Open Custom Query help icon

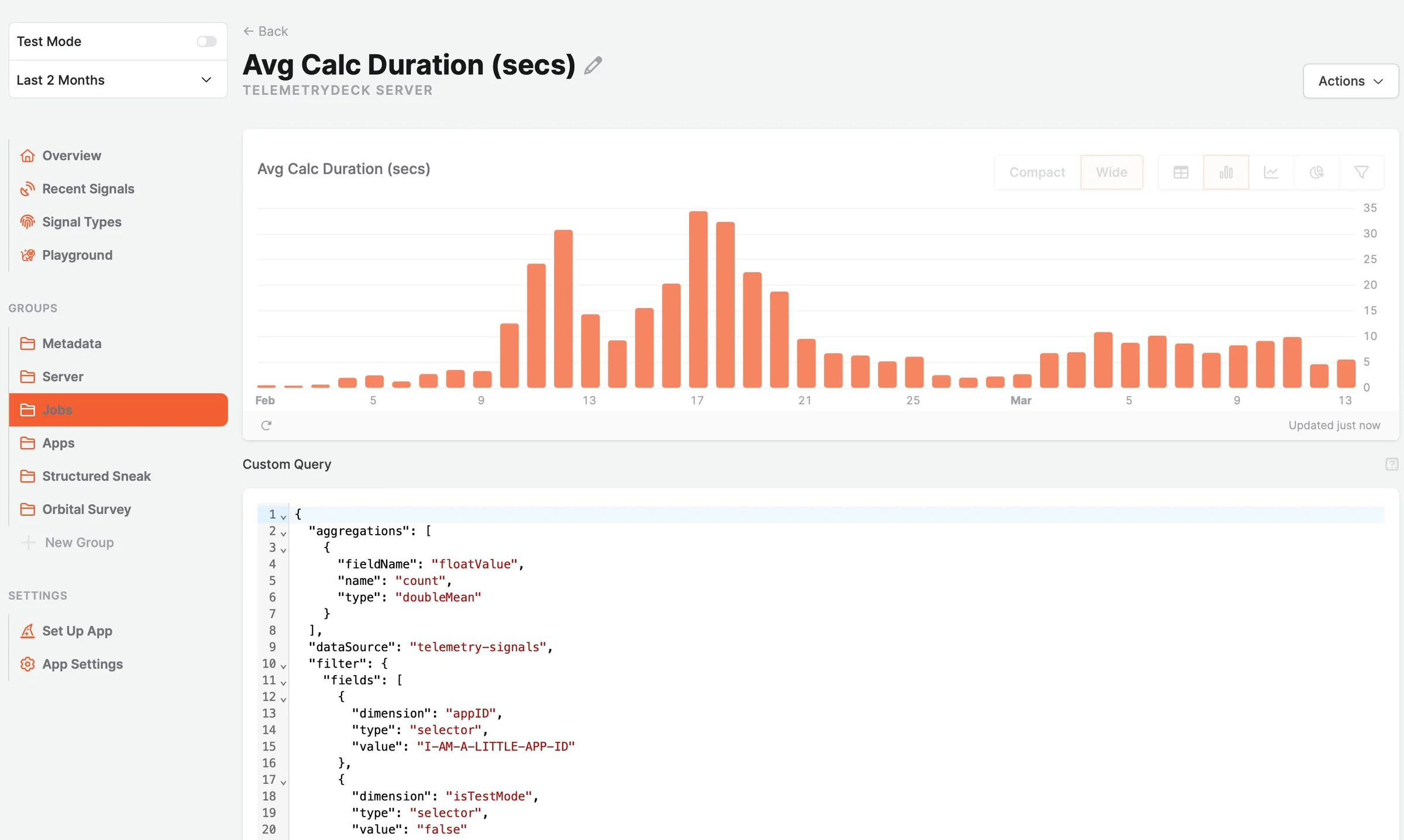tap(1392, 464)
